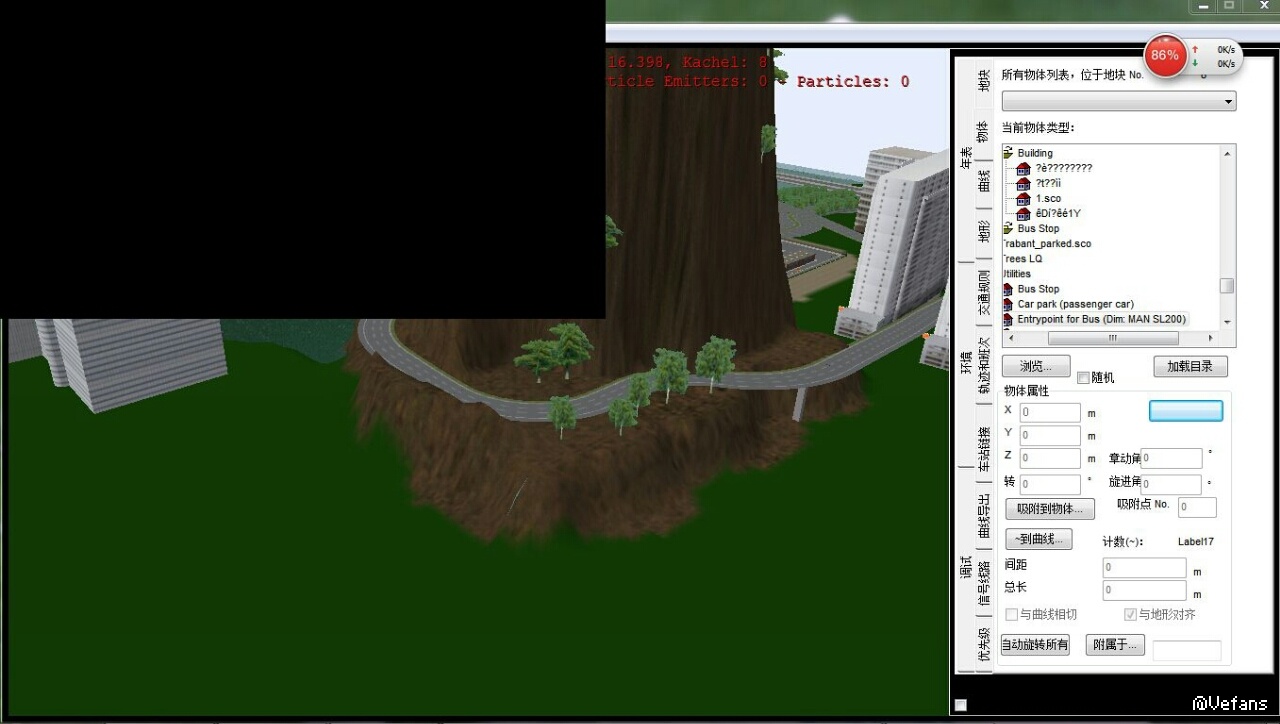Click the 加载目录 button

point(1190,366)
